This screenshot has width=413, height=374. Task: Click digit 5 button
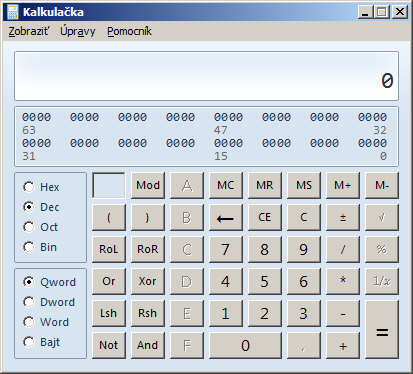[265, 281]
